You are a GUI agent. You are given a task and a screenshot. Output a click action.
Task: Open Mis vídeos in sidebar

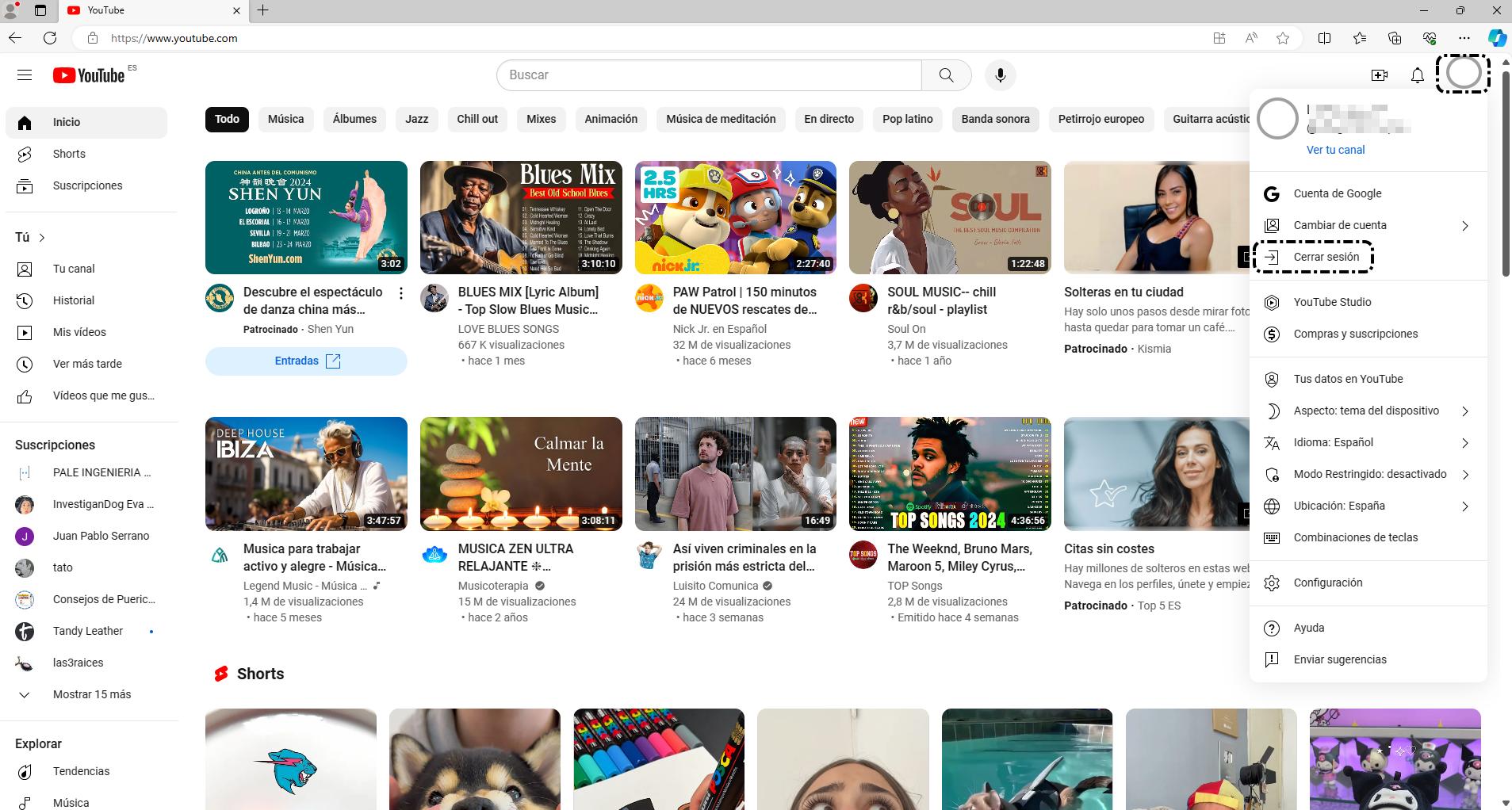tap(86, 332)
